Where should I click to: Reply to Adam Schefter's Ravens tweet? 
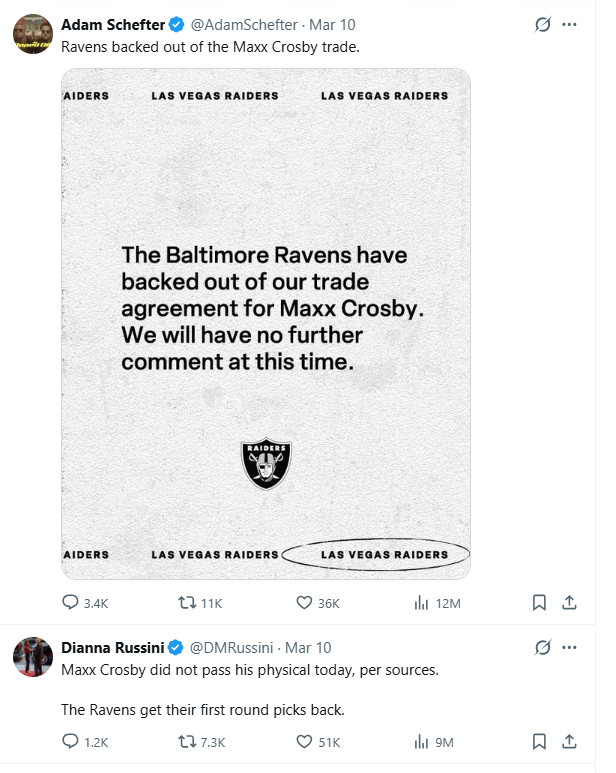point(71,603)
